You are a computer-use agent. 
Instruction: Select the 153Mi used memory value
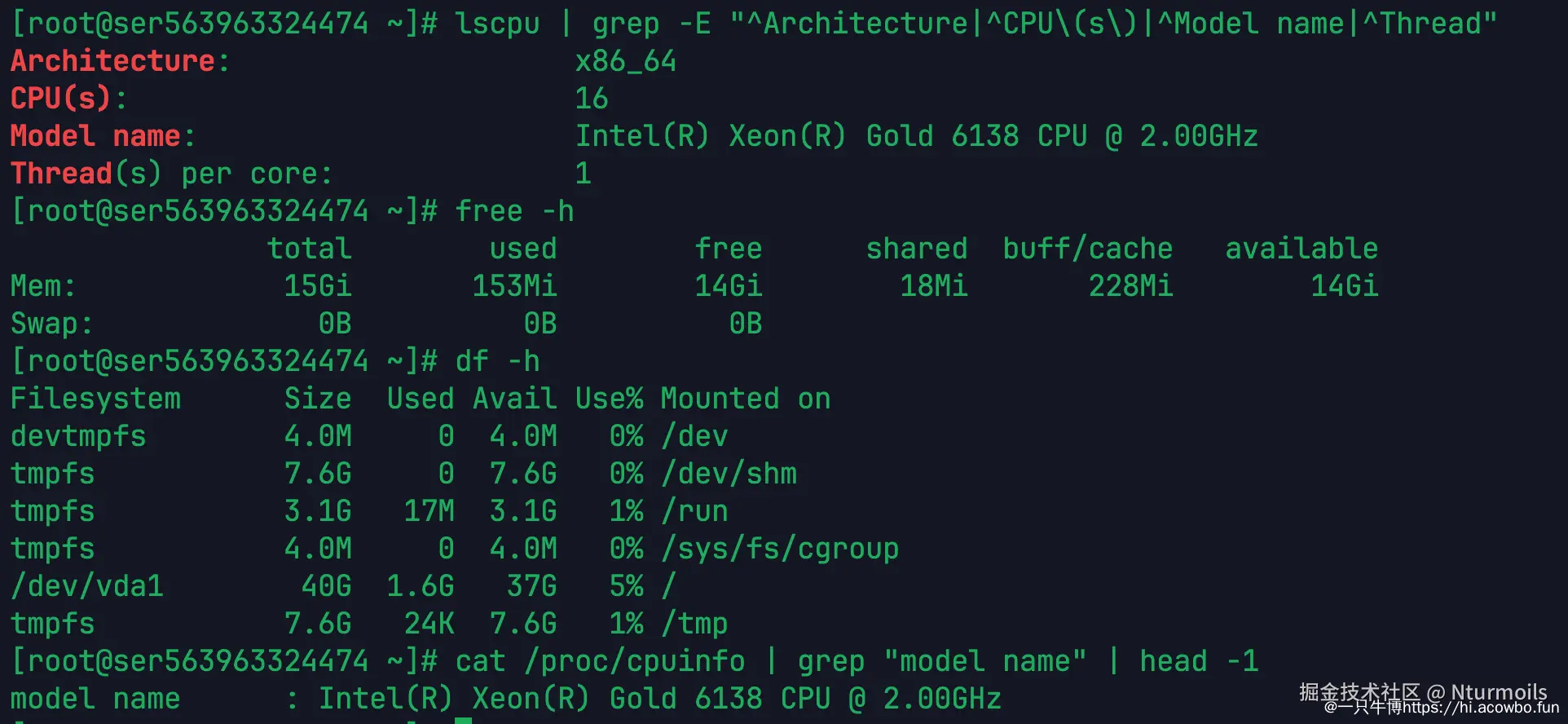(514, 286)
